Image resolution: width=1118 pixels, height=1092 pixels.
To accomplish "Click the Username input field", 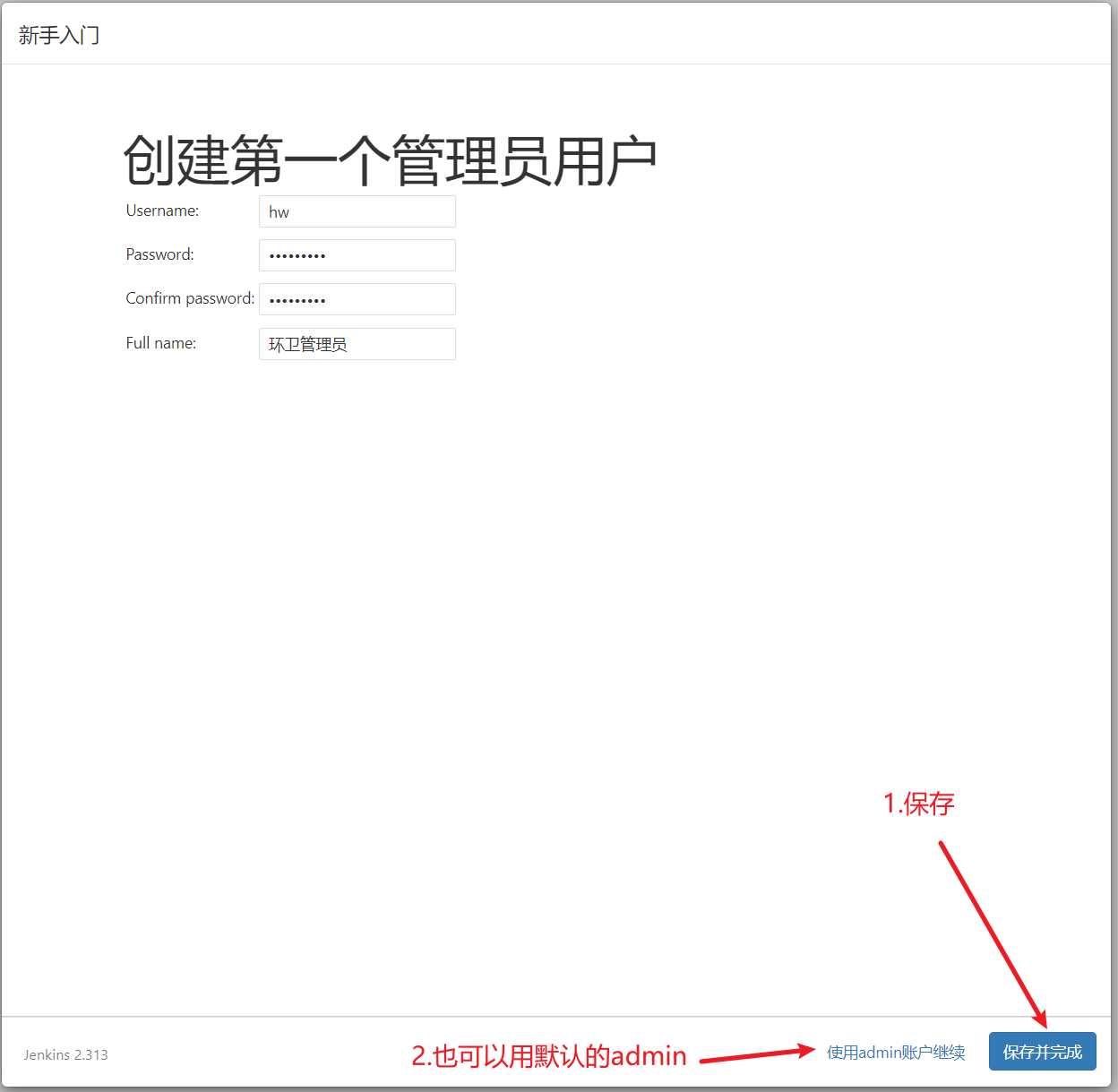I will (x=357, y=211).
